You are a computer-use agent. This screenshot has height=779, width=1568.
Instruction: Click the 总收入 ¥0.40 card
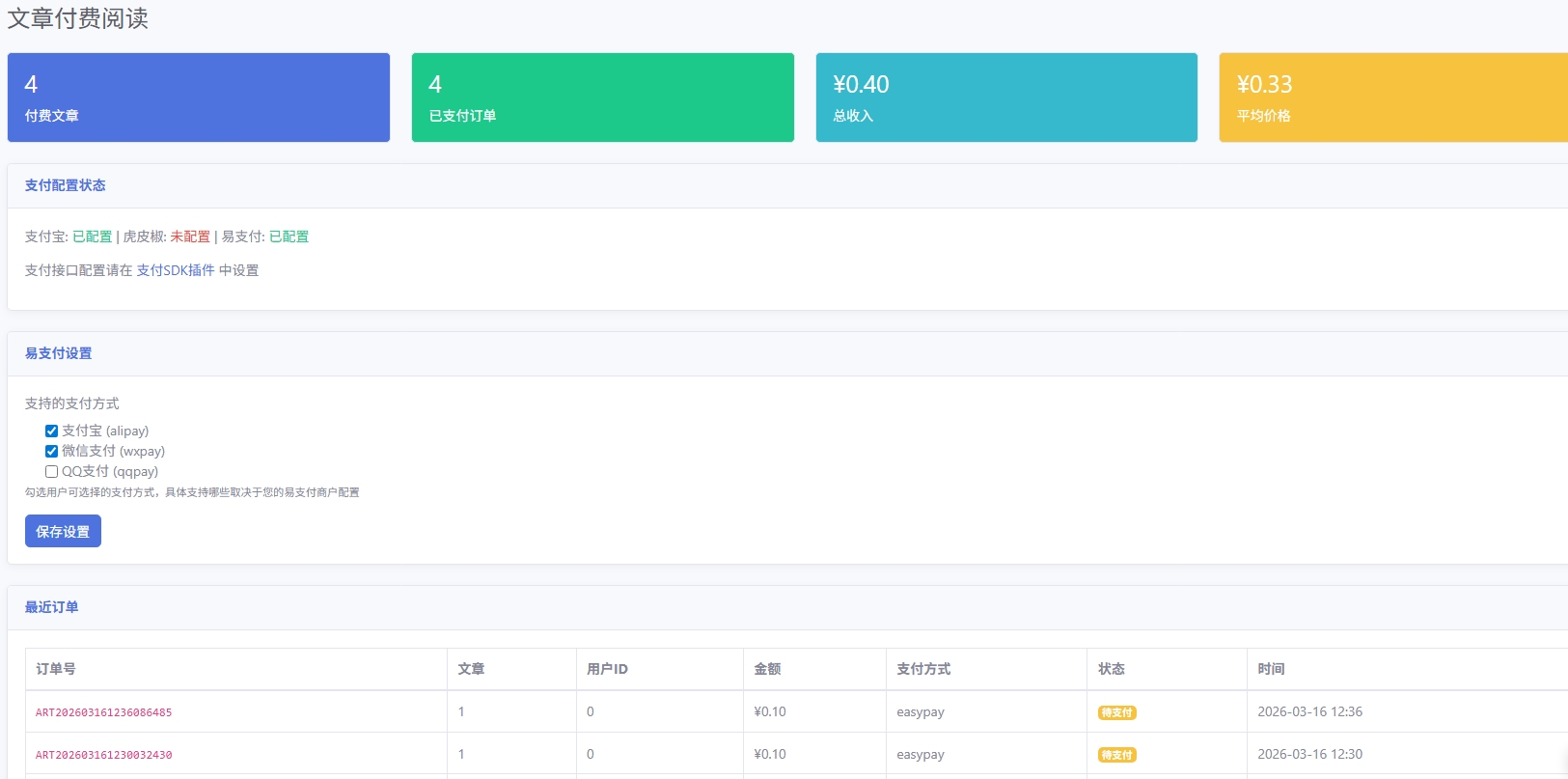[1005, 97]
